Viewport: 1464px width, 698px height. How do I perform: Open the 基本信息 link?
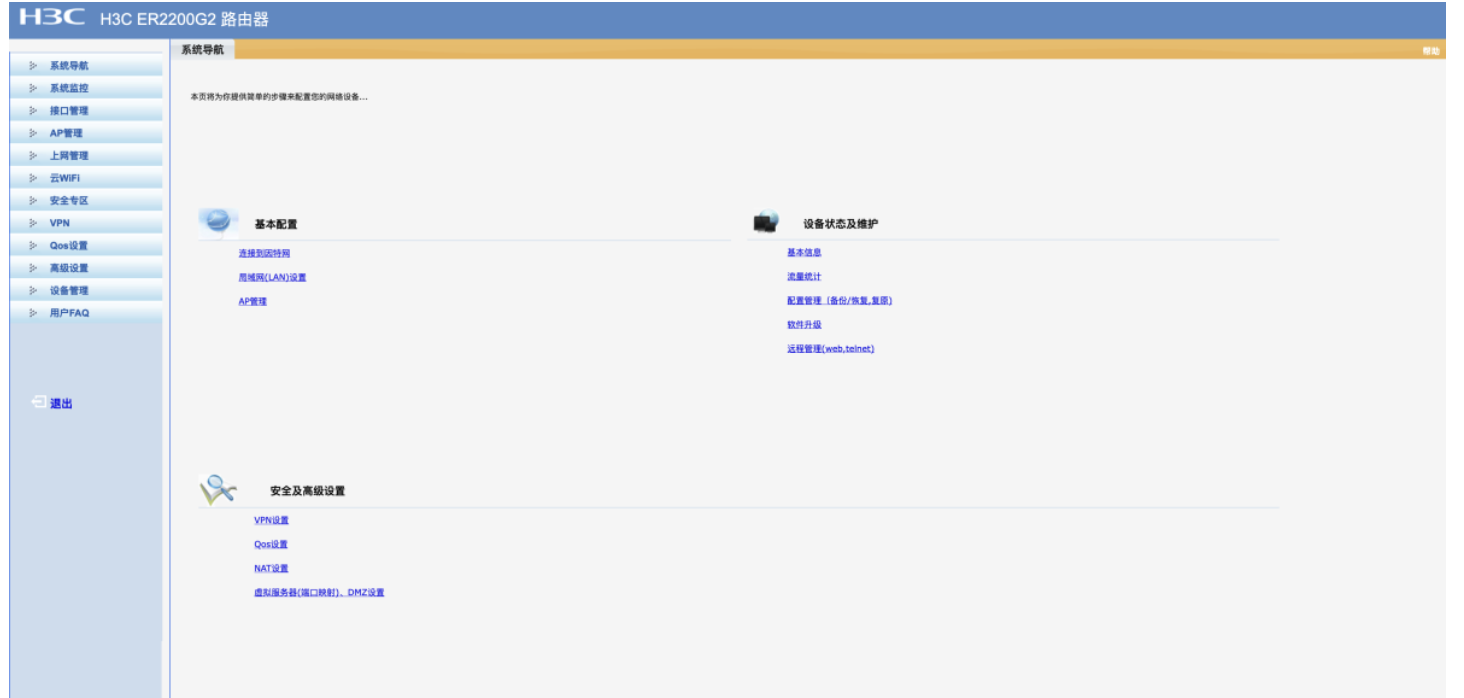coord(804,252)
